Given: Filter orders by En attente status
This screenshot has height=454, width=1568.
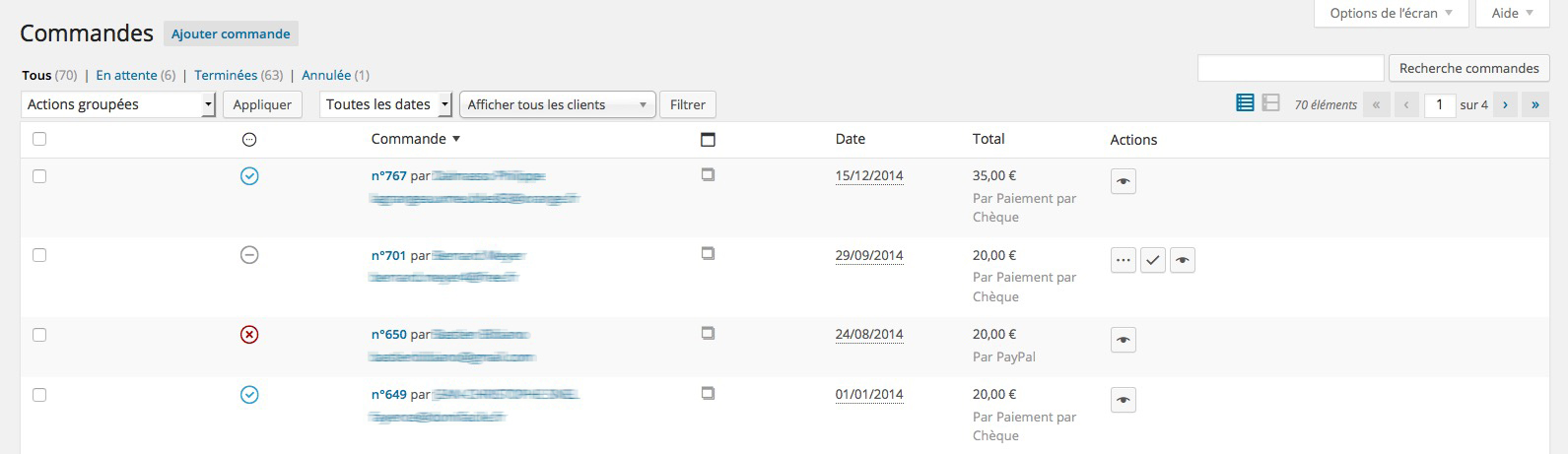Looking at the screenshot, I should [126, 75].
